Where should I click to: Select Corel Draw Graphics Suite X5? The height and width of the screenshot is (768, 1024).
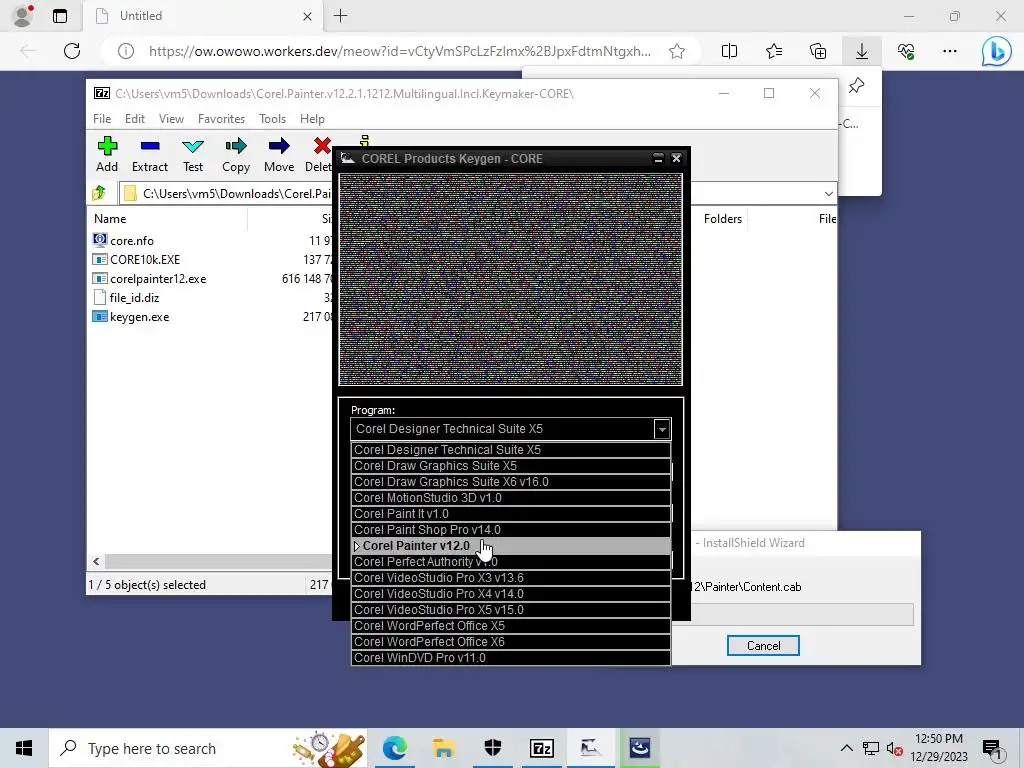pos(511,466)
